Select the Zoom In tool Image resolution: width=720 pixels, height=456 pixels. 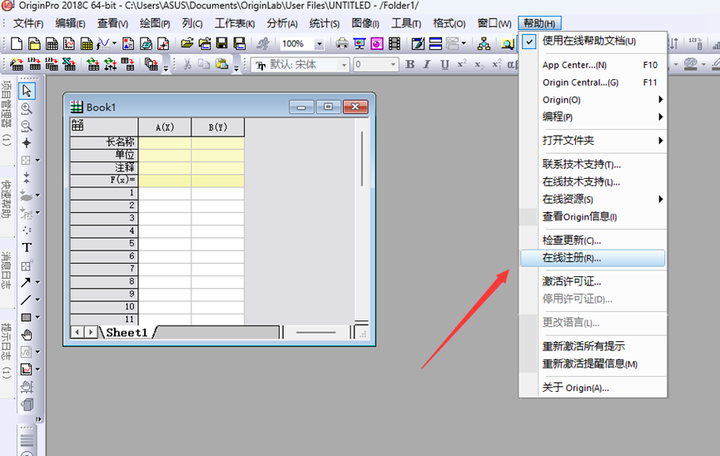click(27, 108)
